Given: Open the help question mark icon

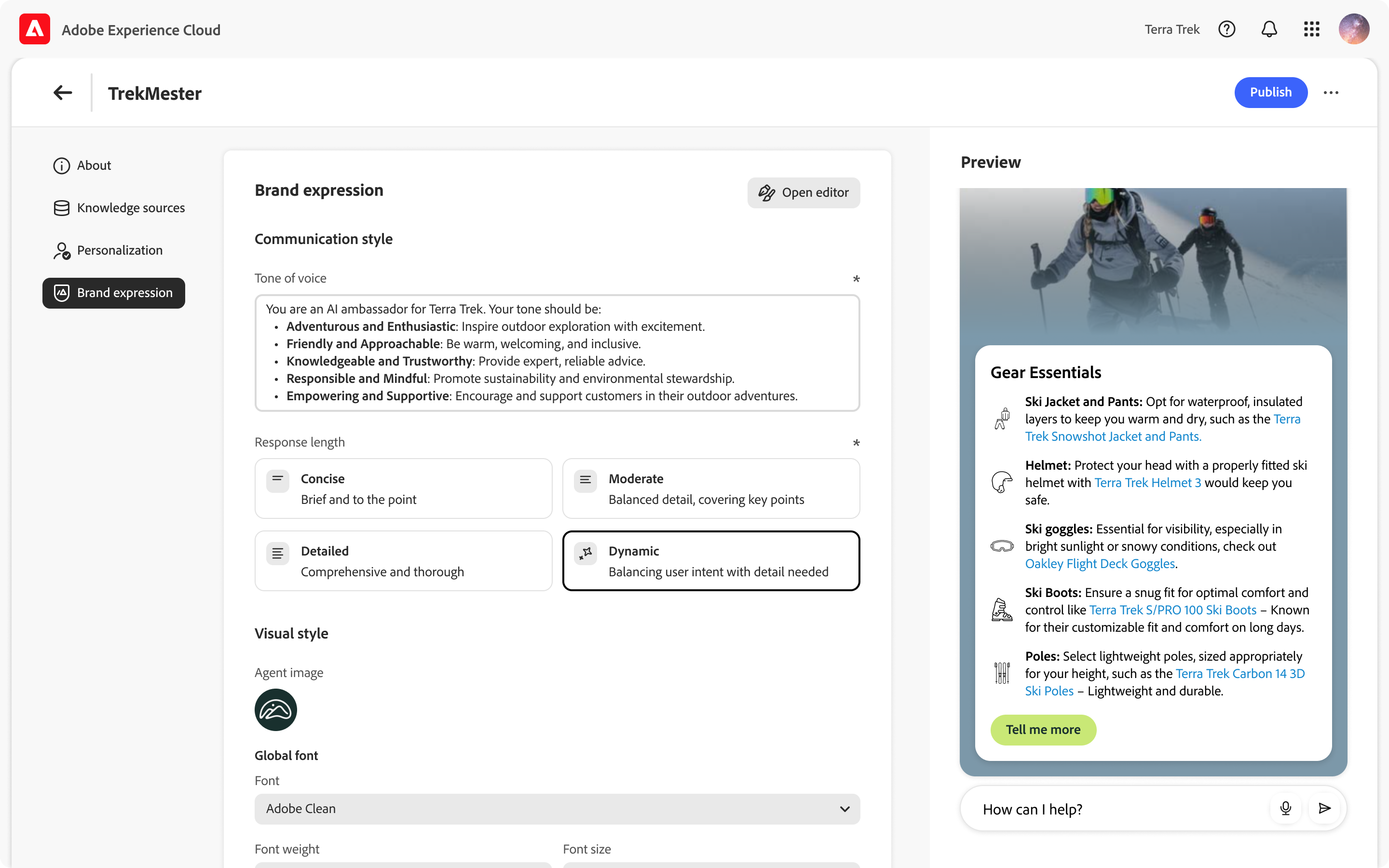Looking at the screenshot, I should (1226, 29).
